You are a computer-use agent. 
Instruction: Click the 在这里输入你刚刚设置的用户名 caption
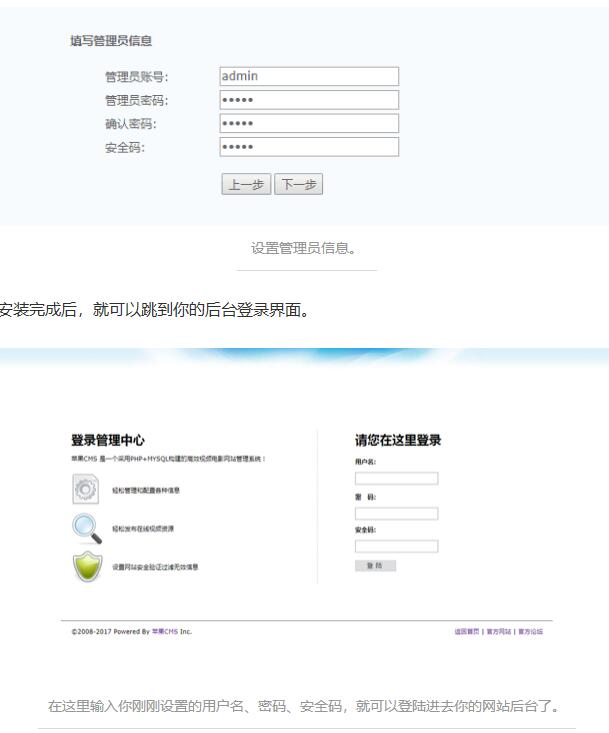click(x=304, y=706)
